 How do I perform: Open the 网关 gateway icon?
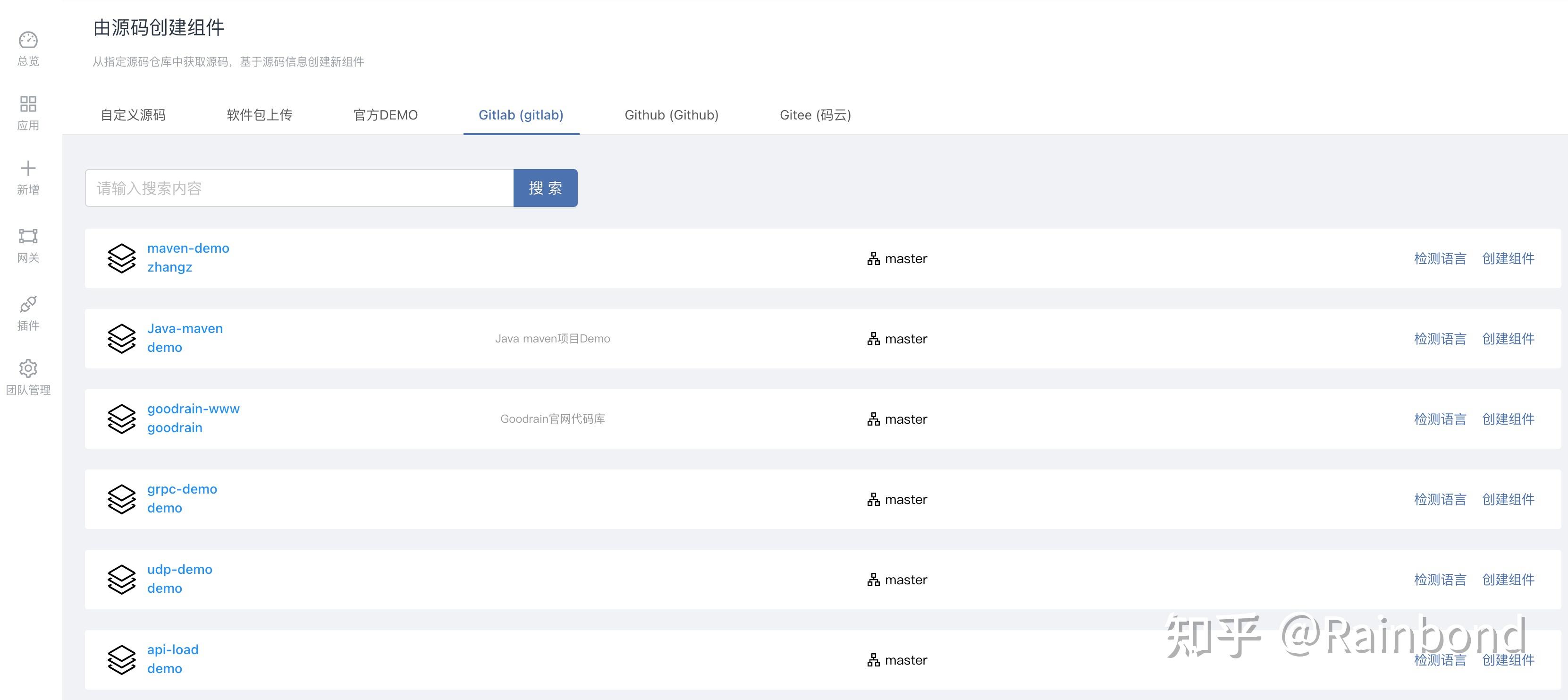click(28, 236)
